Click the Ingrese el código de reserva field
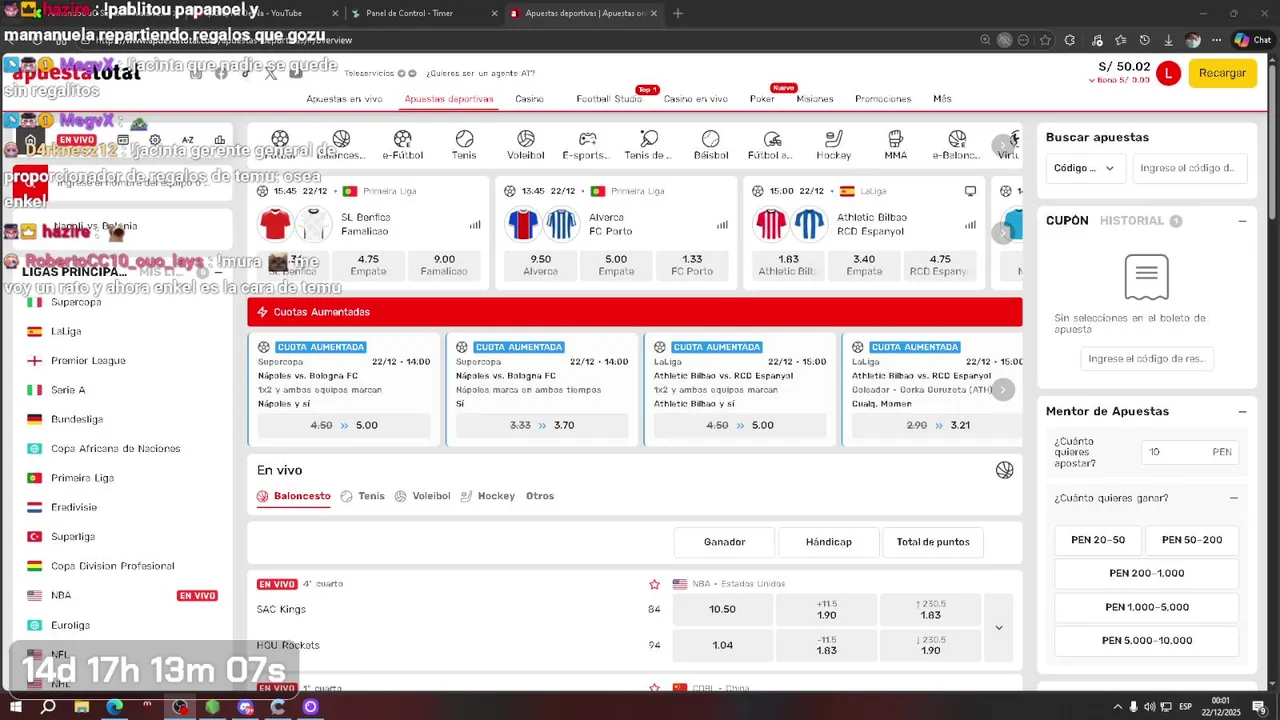Image resolution: width=1280 pixels, height=720 pixels. (x=1147, y=358)
